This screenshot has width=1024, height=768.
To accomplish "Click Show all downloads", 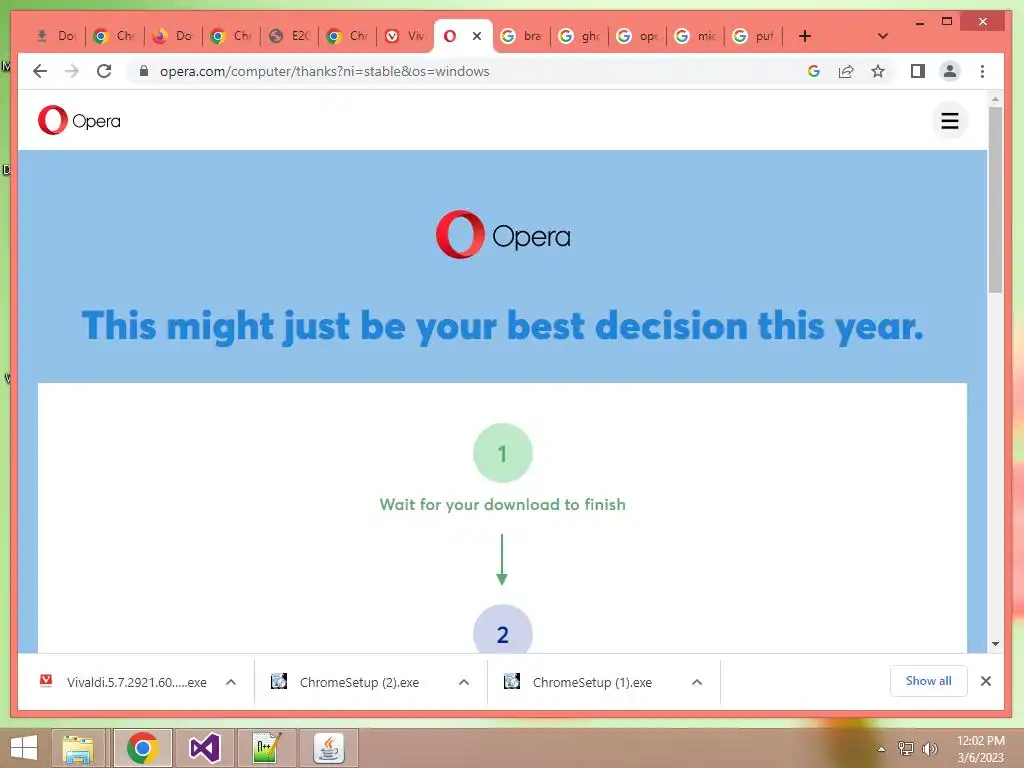I will [928, 681].
